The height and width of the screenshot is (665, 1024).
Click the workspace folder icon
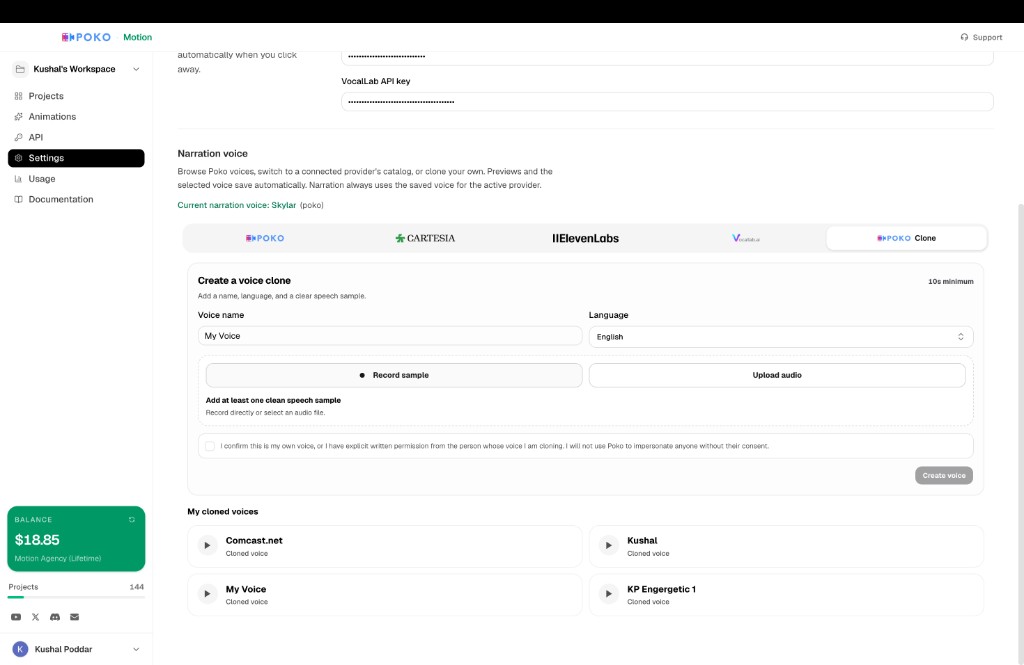point(20,69)
